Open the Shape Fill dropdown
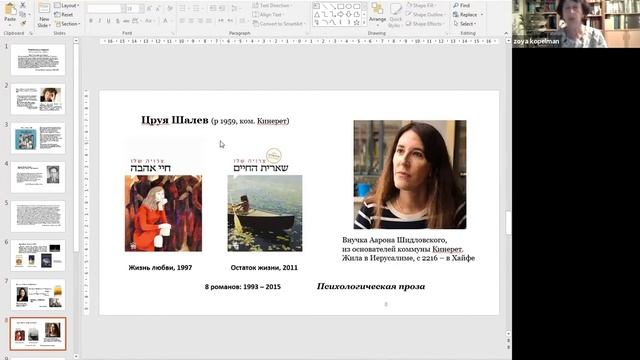The image size is (640, 360). coord(421,5)
